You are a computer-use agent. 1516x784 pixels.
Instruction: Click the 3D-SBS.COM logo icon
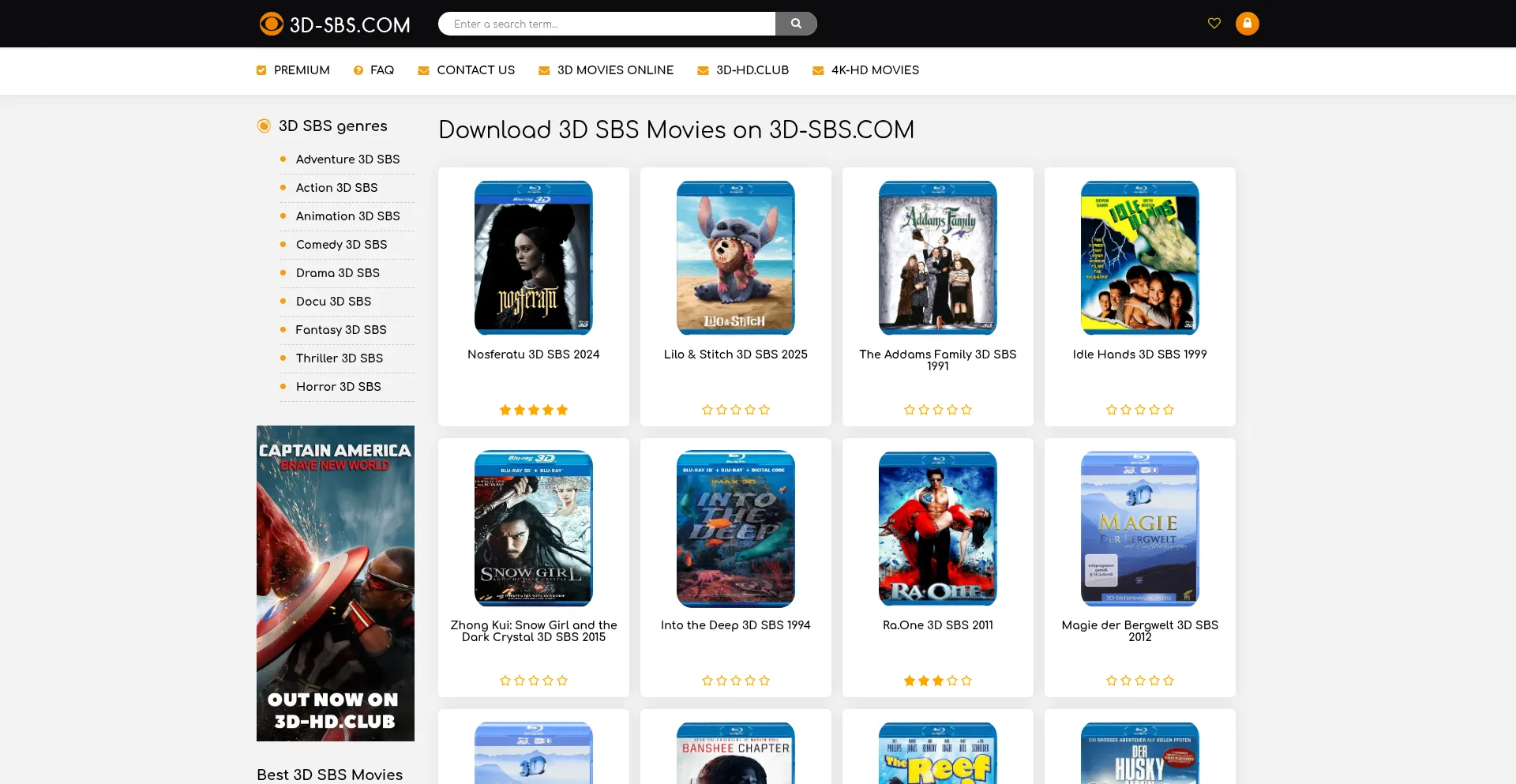[x=272, y=24]
